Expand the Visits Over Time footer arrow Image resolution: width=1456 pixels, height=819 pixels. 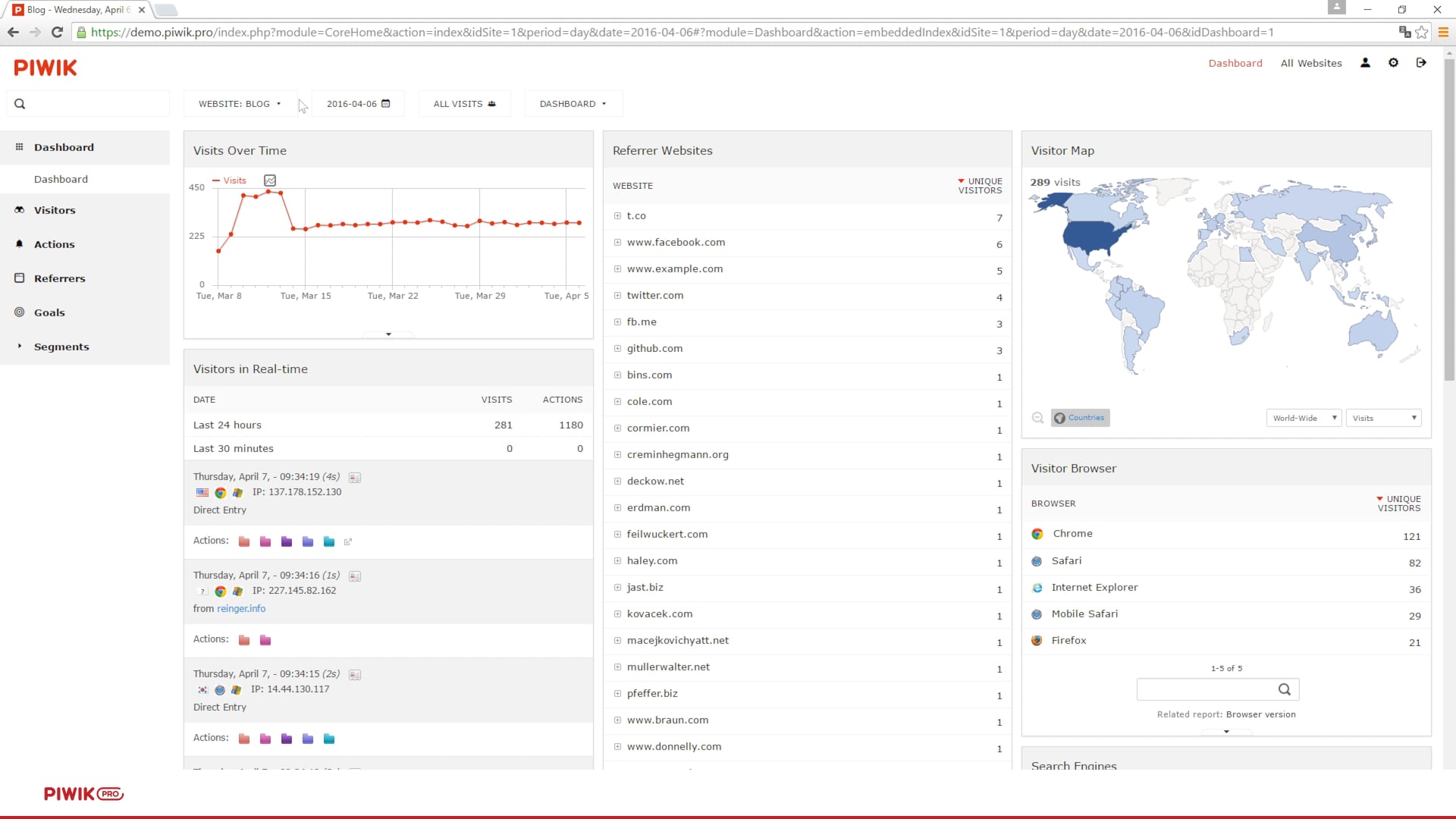[388, 334]
